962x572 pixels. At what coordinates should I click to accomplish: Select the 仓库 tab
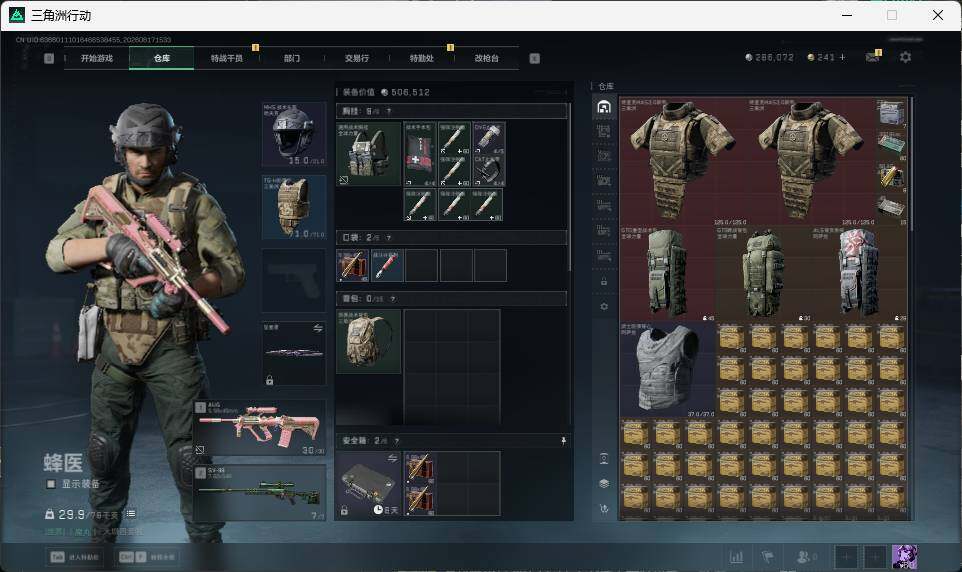coord(162,58)
